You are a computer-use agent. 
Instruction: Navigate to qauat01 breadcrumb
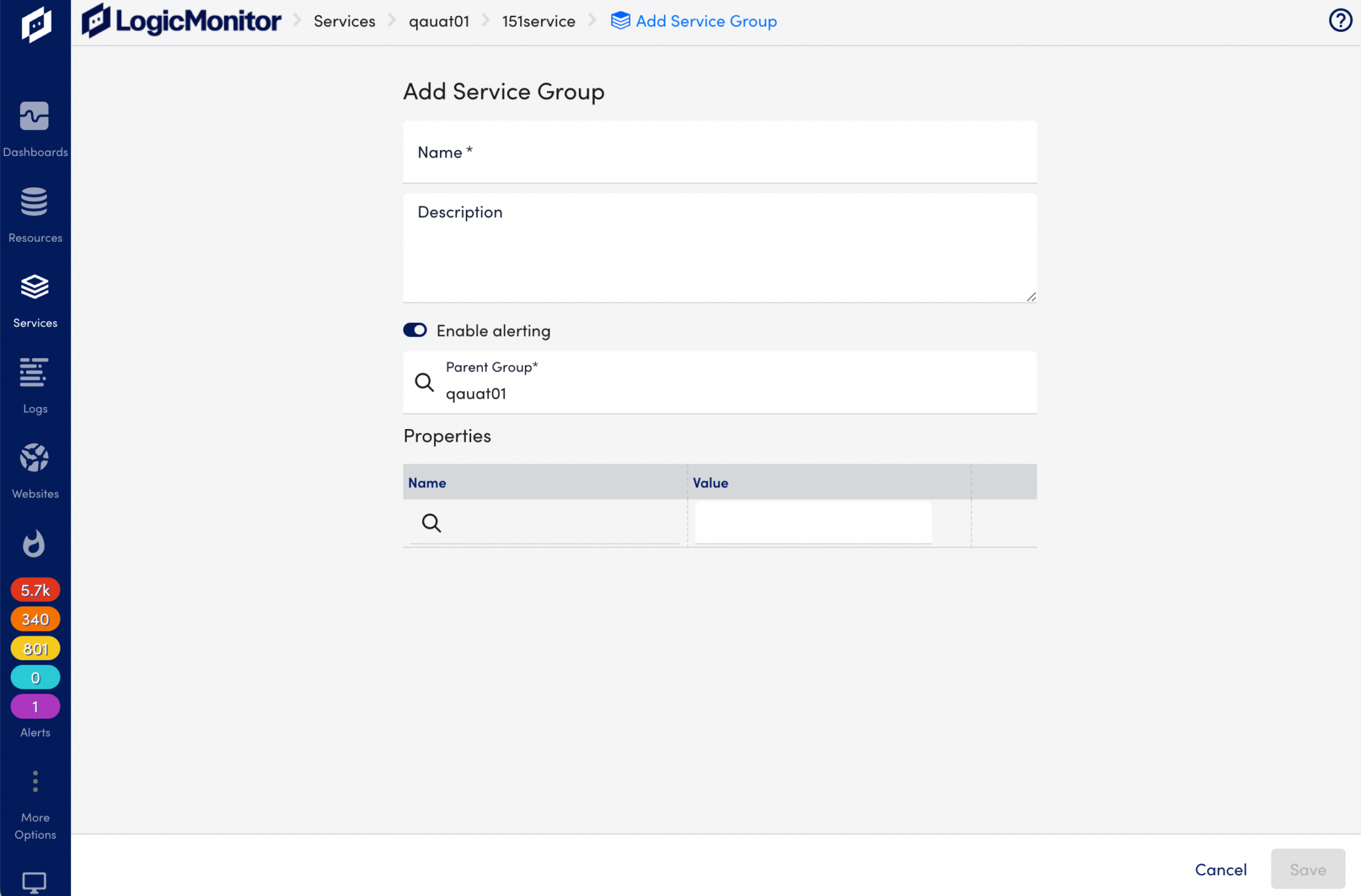coord(439,21)
